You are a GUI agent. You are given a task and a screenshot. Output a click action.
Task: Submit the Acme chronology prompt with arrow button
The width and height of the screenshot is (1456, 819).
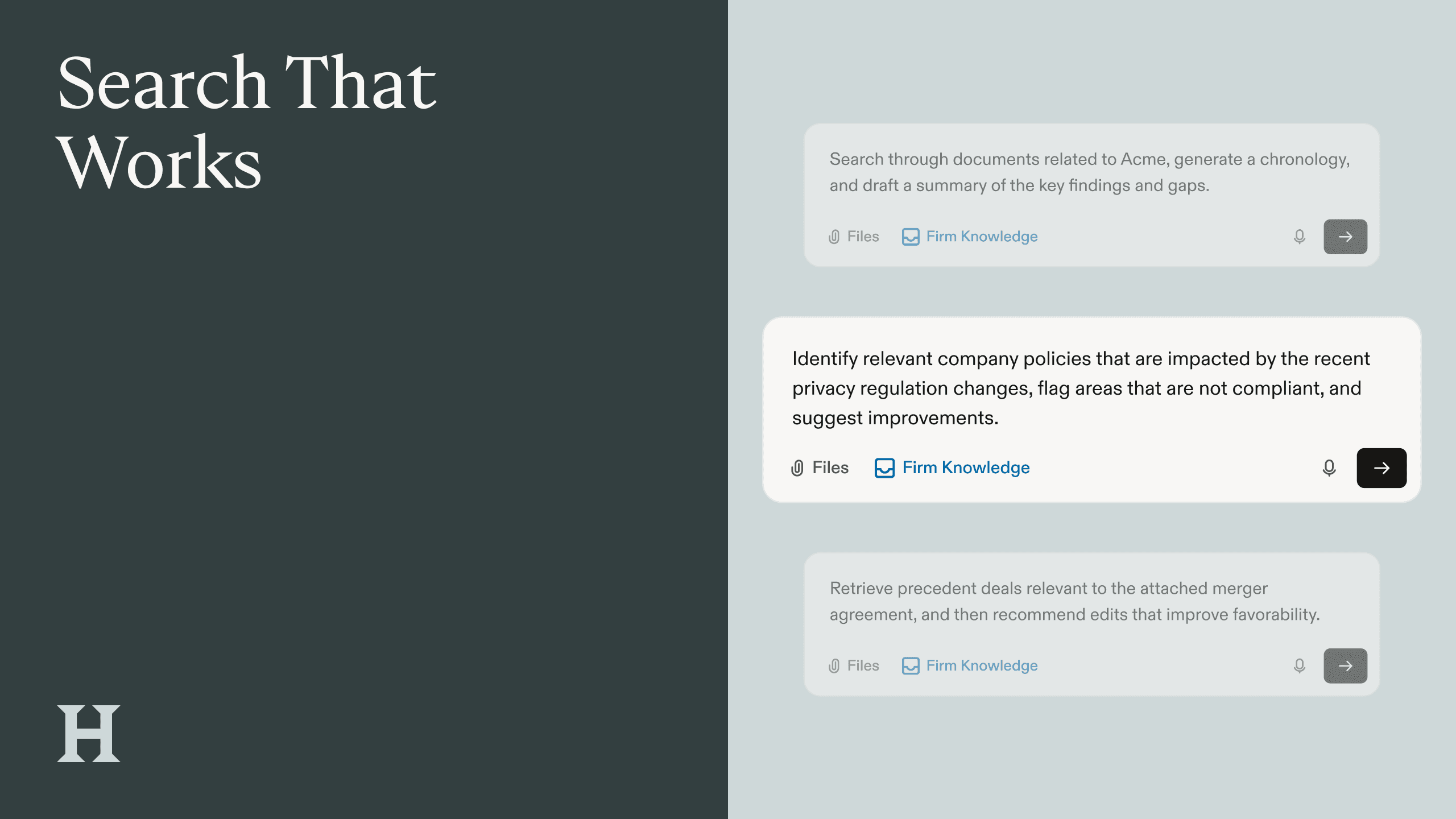pyautogui.click(x=1345, y=237)
